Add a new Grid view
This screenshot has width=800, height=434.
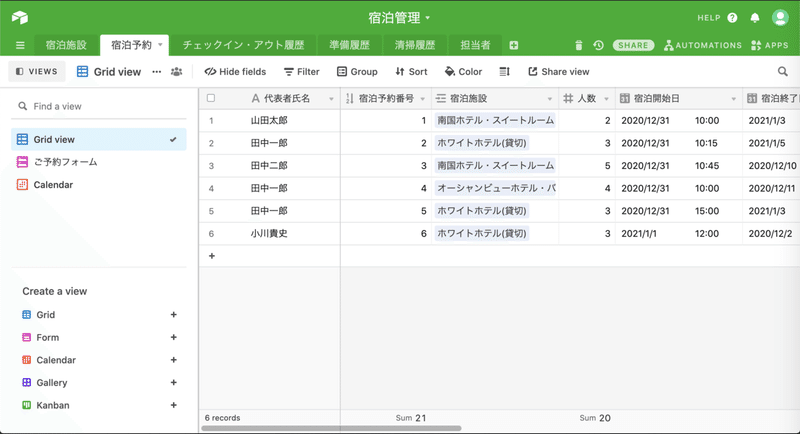[x=173, y=315]
